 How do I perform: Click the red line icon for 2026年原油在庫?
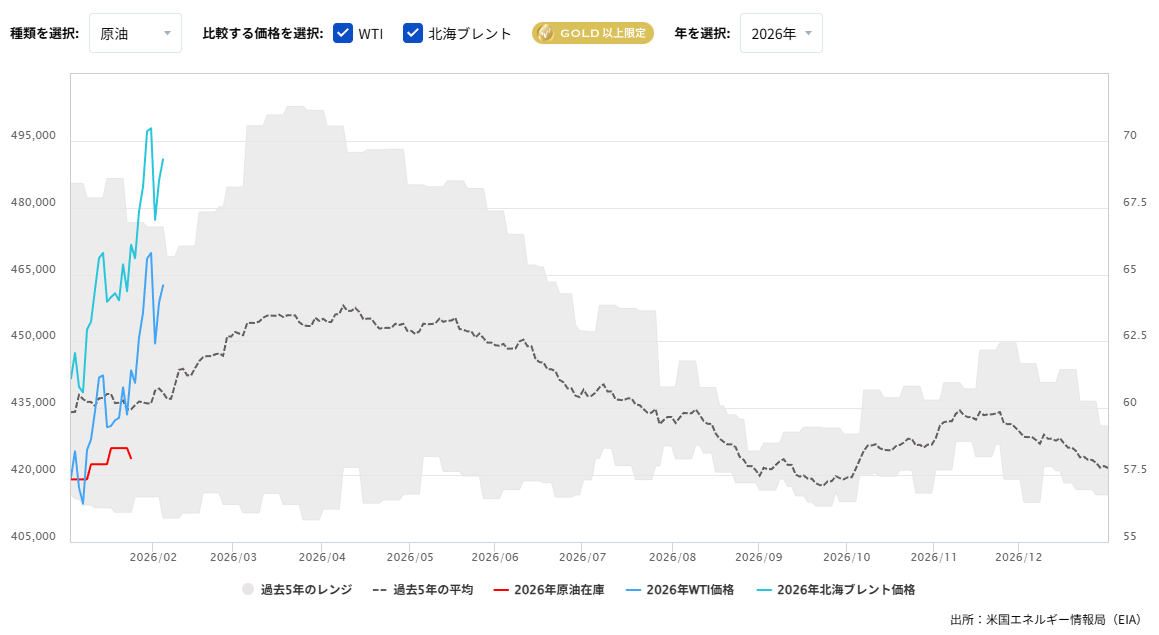click(502, 589)
